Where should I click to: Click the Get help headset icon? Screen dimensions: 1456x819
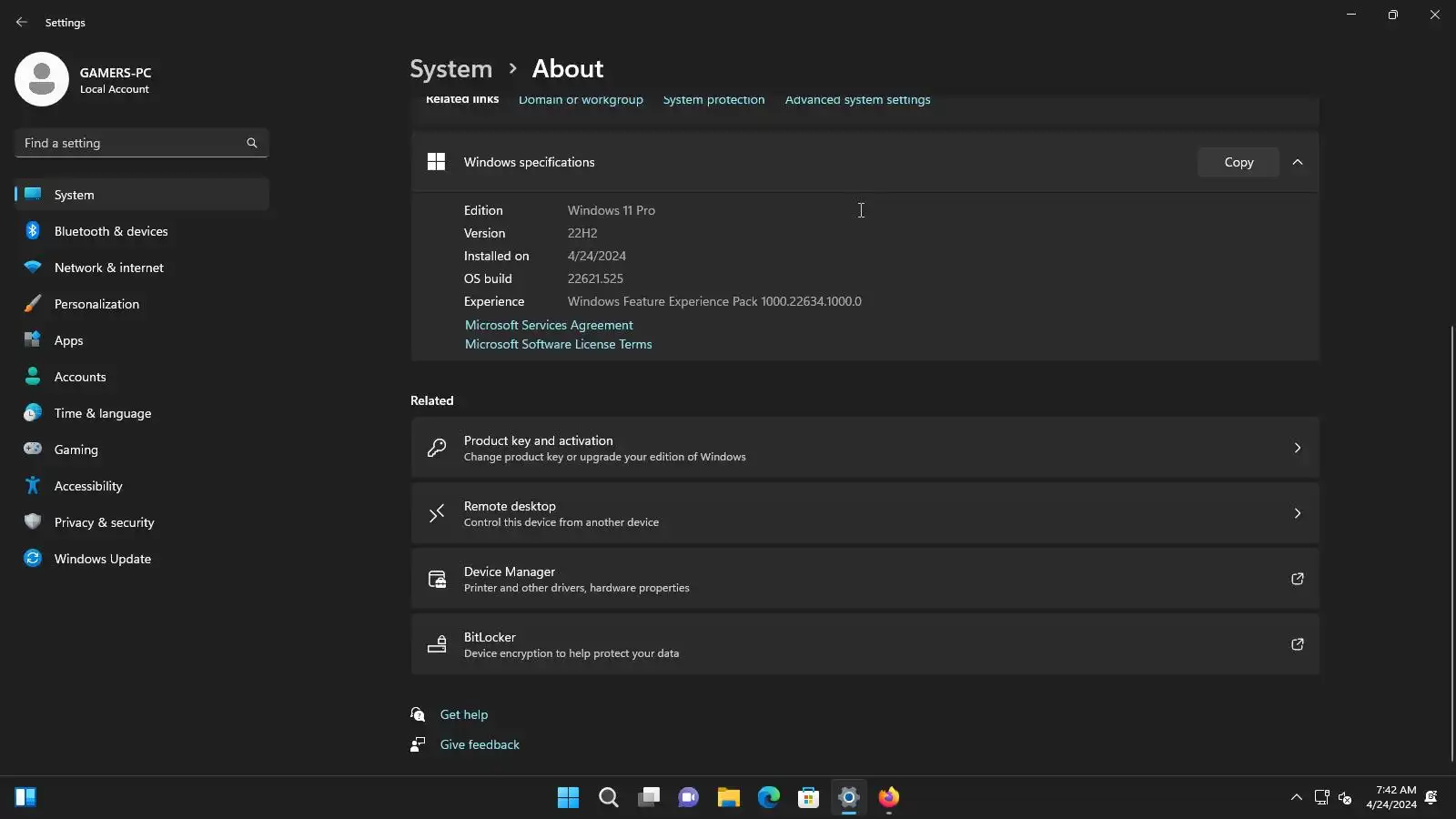click(418, 714)
